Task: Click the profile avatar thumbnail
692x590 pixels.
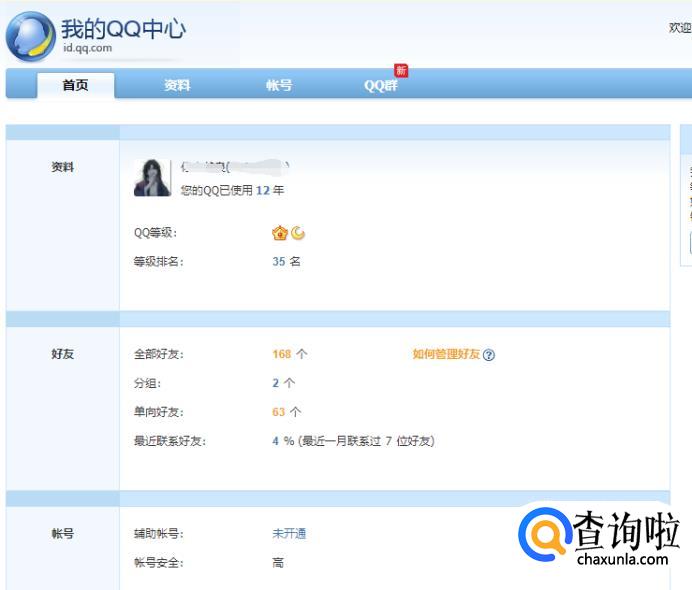Action: (152, 177)
